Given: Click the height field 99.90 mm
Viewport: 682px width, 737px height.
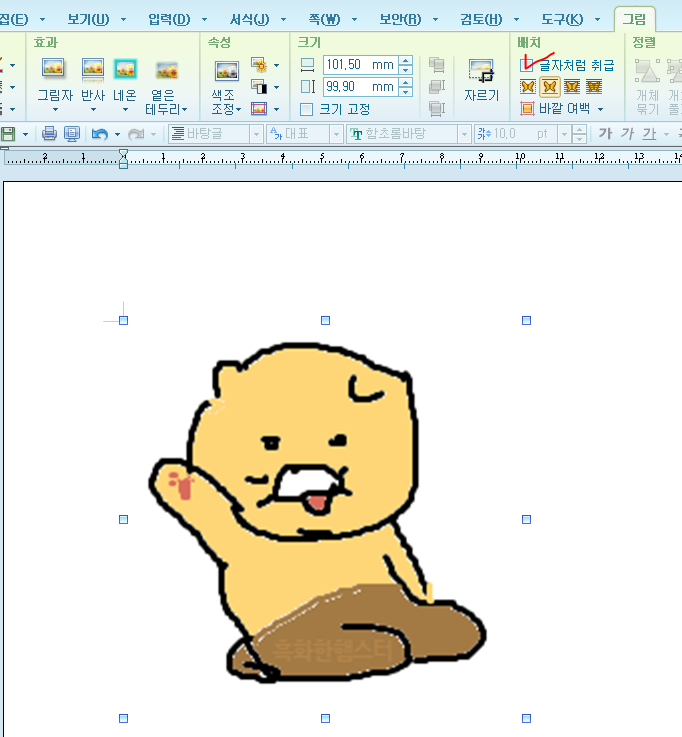Looking at the screenshot, I should click(361, 86).
